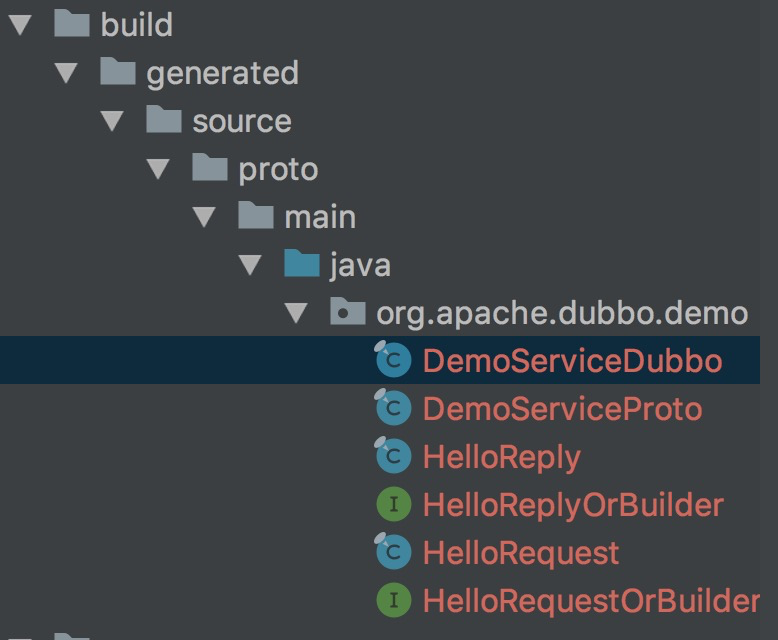This screenshot has height=640, width=778.
Task: Select the generated folder label
Action: point(222,73)
